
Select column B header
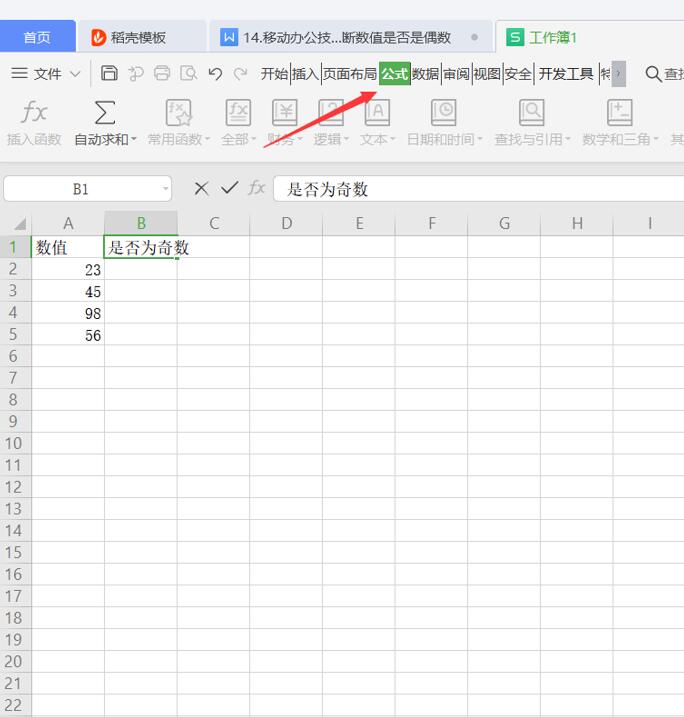(x=141, y=224)
